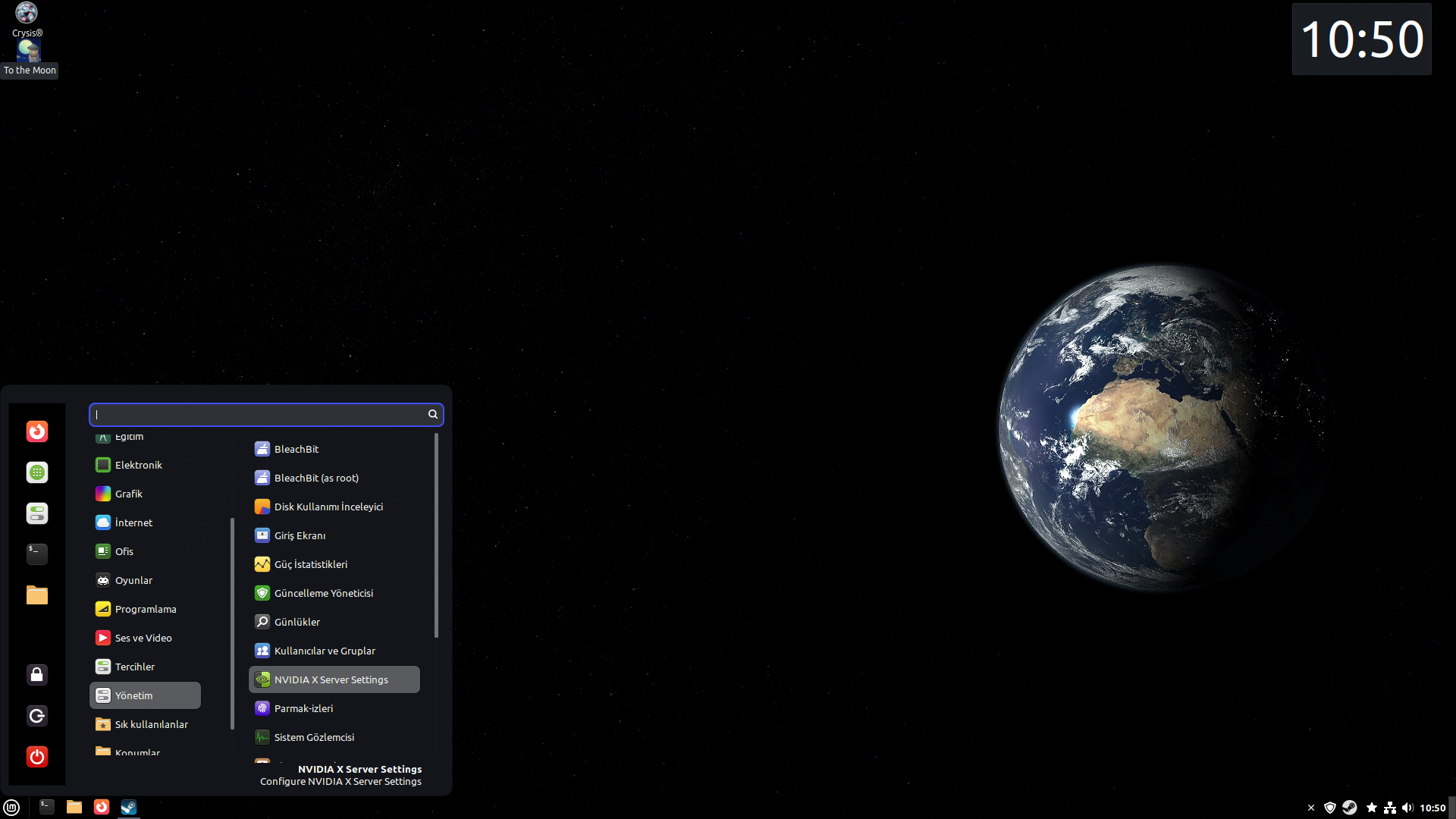Click the logout icon in sidebar

click(x=36, y=715)
